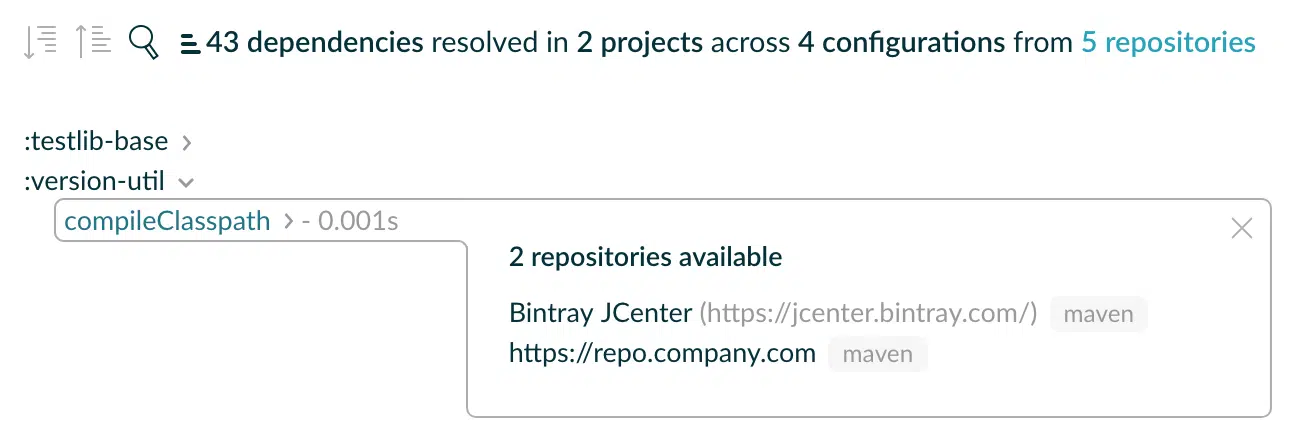Expand the :testlib-base chevron
Image resolution: width=1298 pixels, height=440 pixels.
click(186, 143)
